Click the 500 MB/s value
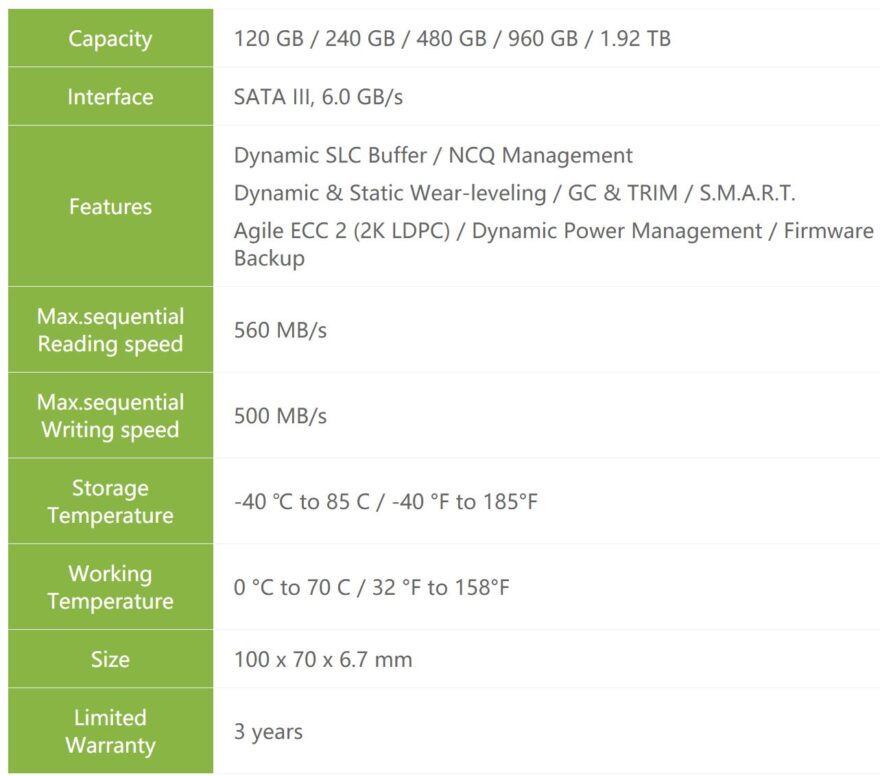This screenshot has height=776, width=880. pyautogui.click(x=280, y=416)
